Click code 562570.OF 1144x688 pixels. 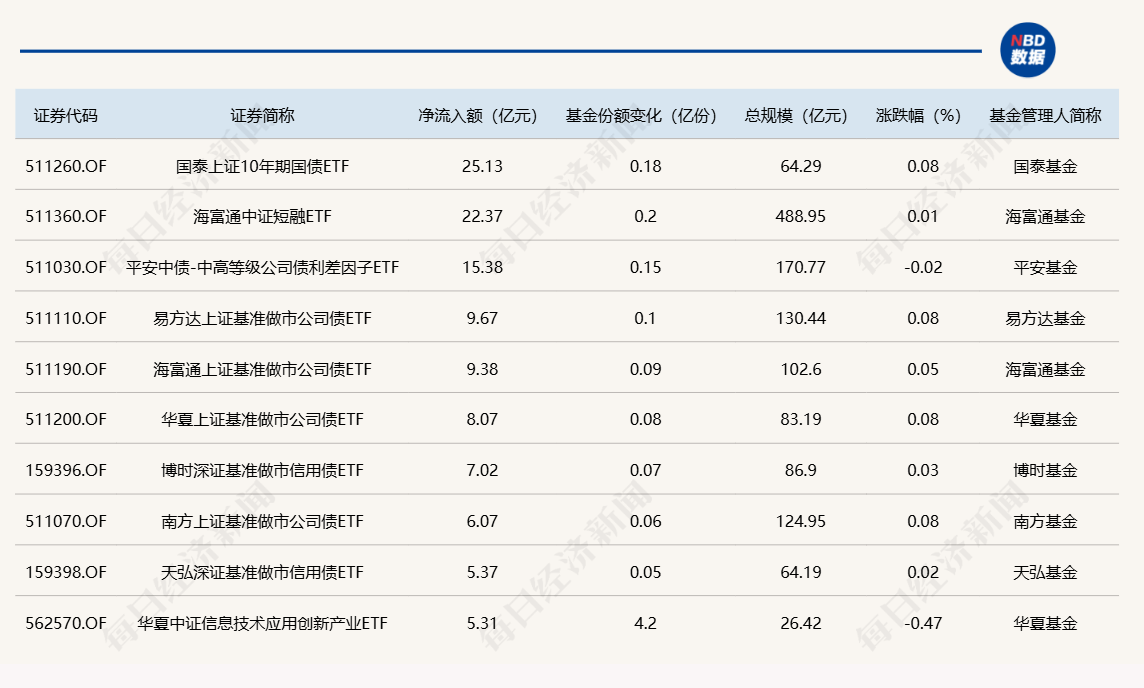coord(66,624)
